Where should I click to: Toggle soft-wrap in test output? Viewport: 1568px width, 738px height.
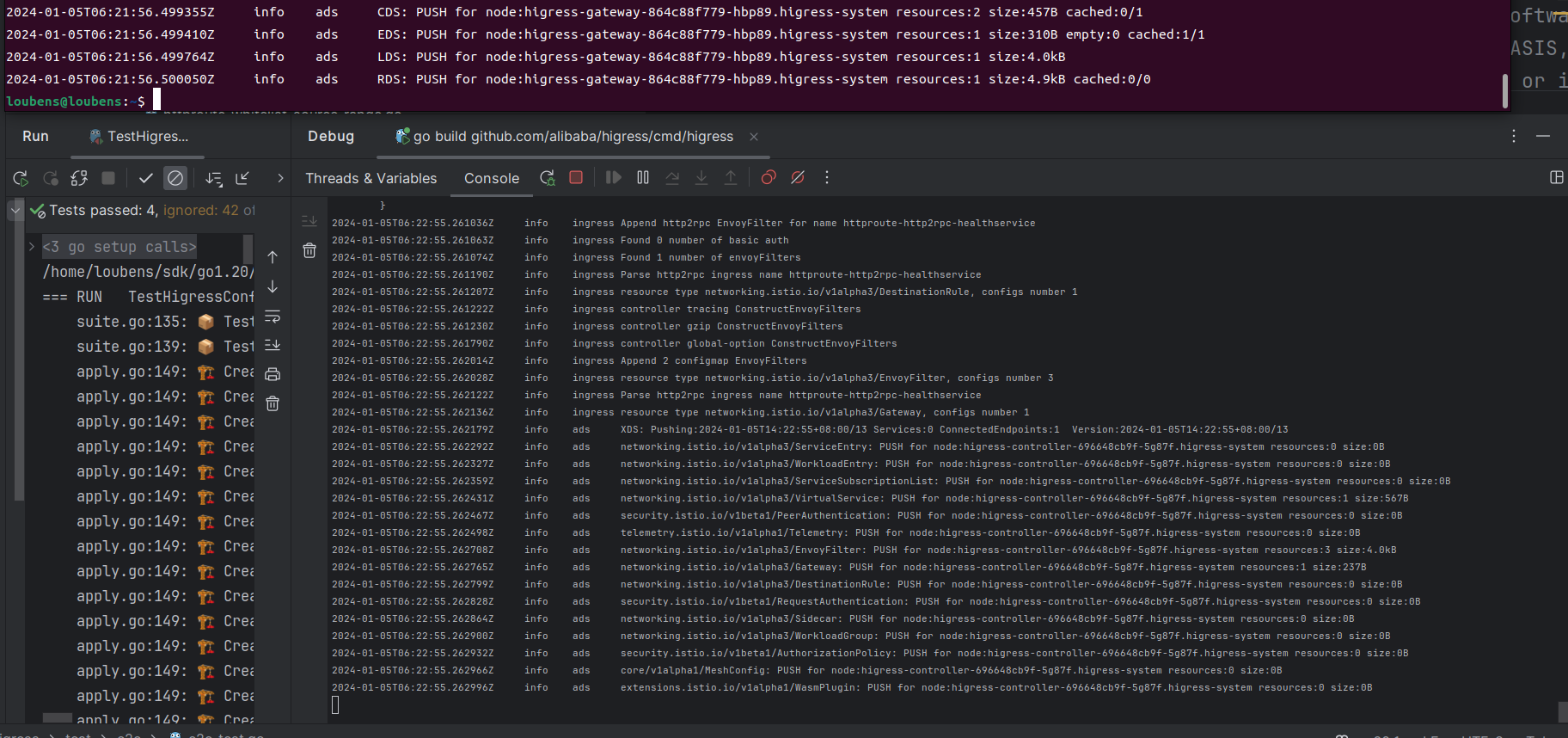[273, 317]
